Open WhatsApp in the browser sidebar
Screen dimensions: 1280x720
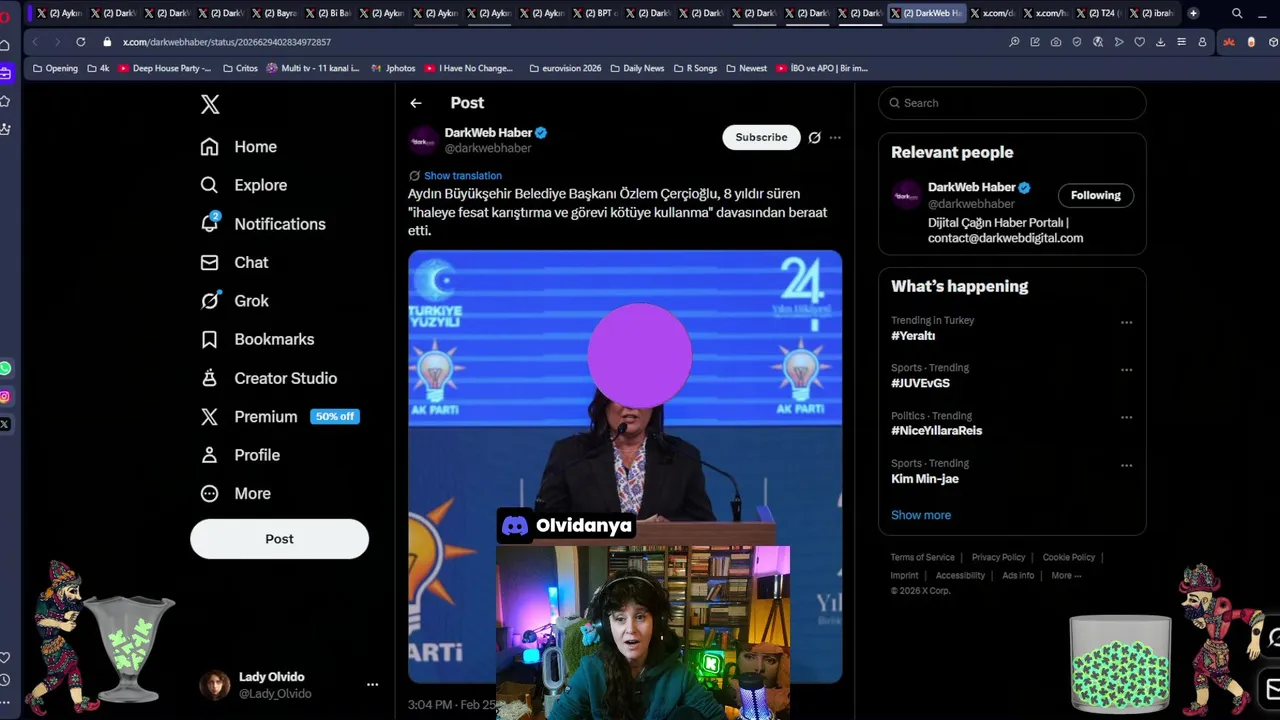(x=5, y=369)
